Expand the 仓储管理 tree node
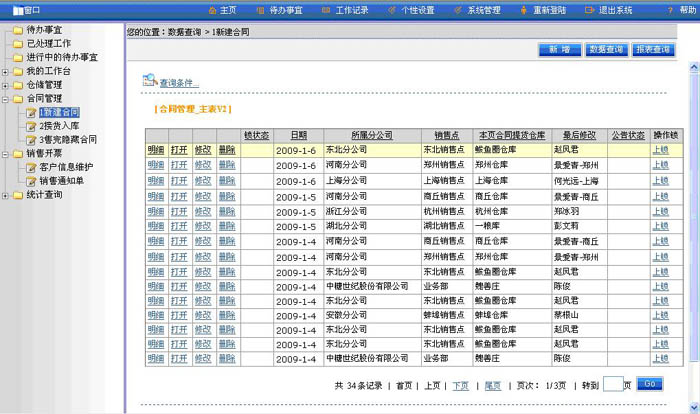This screenshot has height=414, width=700. point(6,85)
